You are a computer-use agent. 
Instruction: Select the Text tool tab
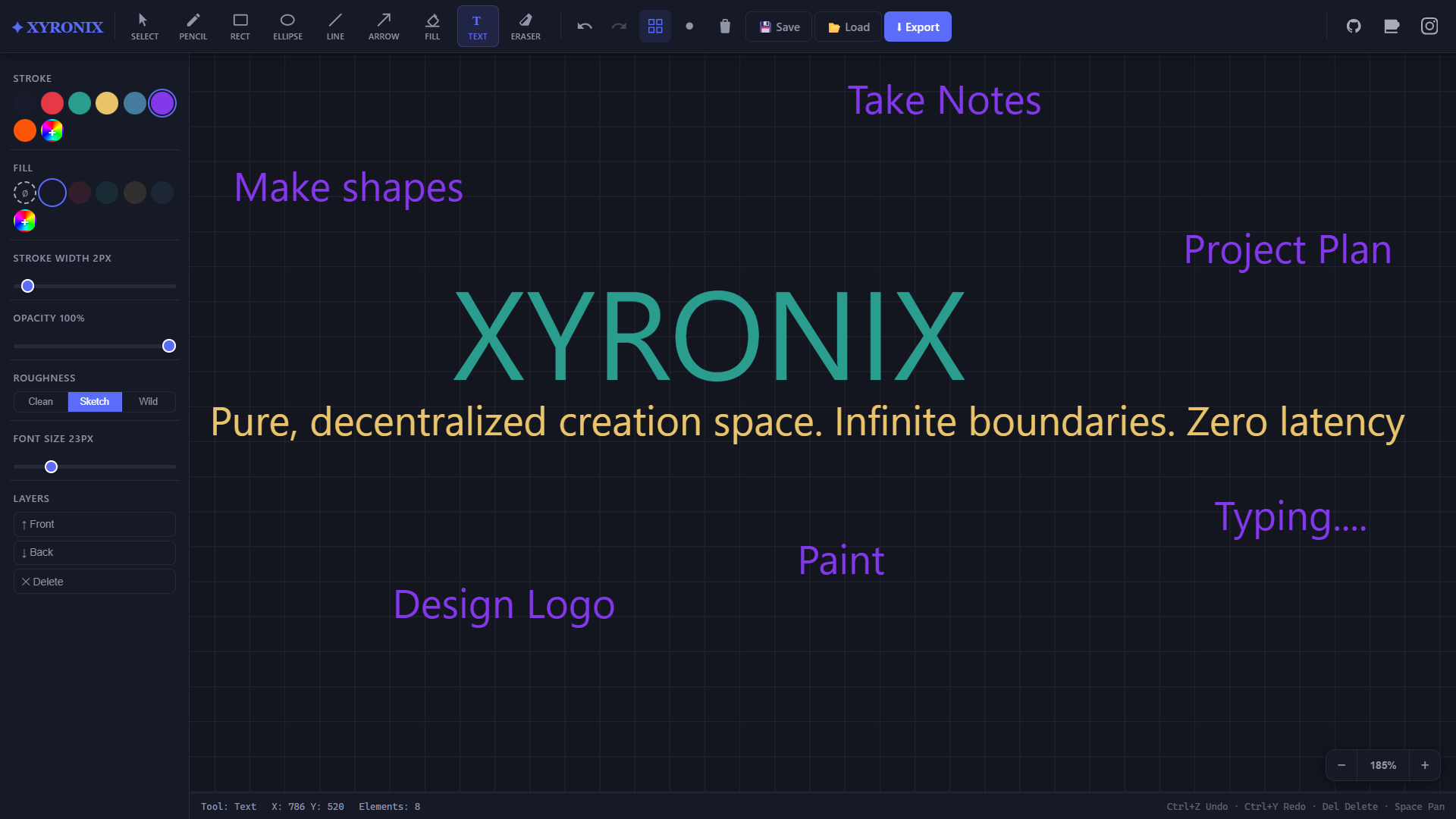click(x=477, y=26)
